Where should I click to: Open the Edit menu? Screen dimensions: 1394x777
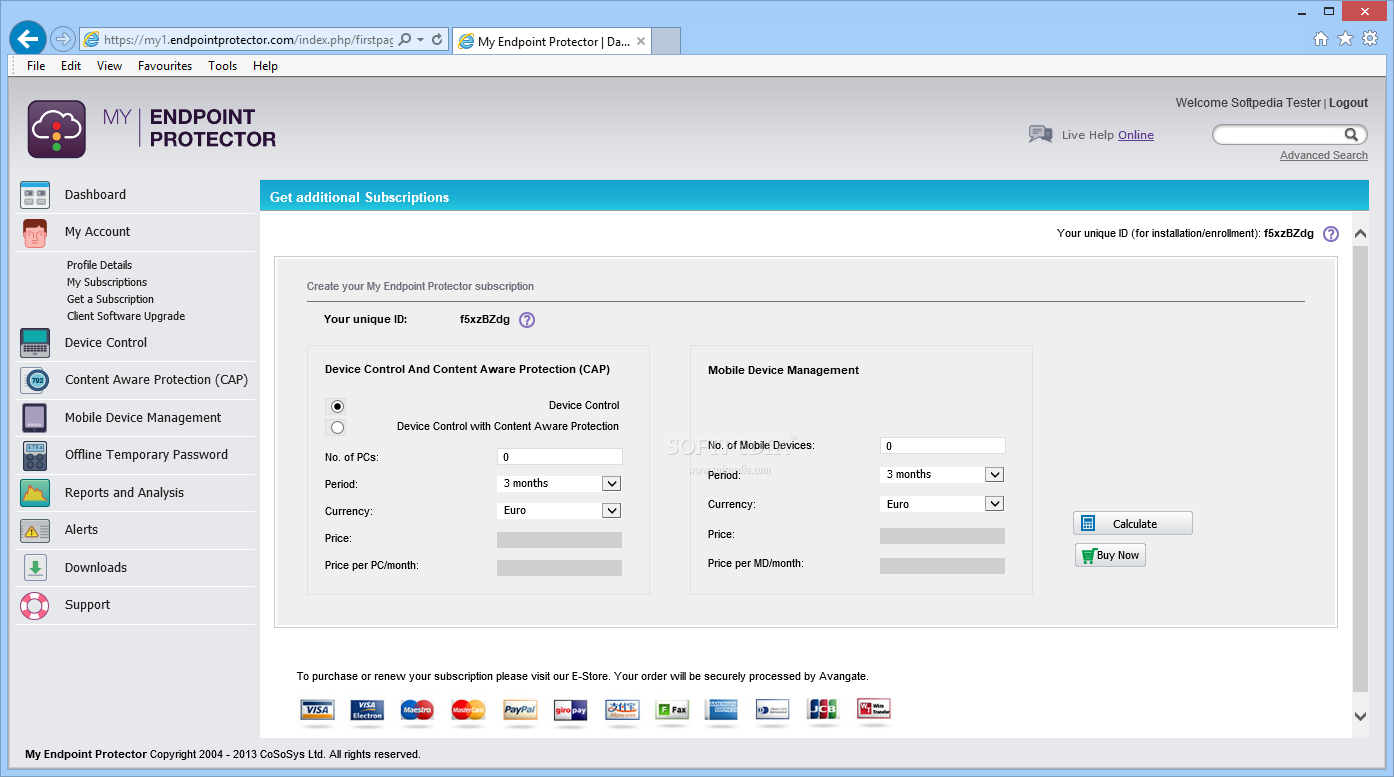[71, 66]
